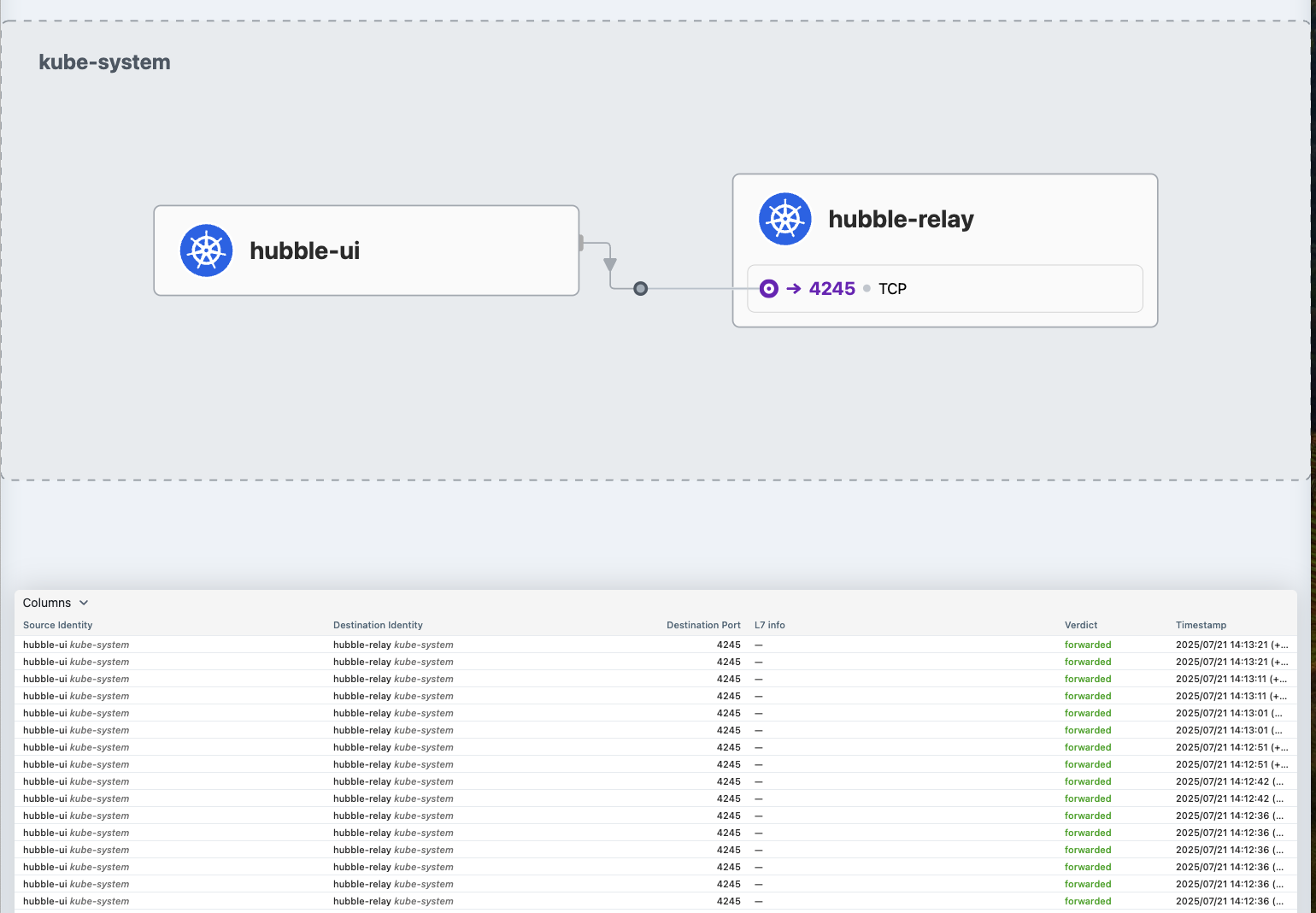This screenshot has width=1316, height=913.
Task: Select the purple port endpoint icon beside 4245
Action: (x=769, y=289)
